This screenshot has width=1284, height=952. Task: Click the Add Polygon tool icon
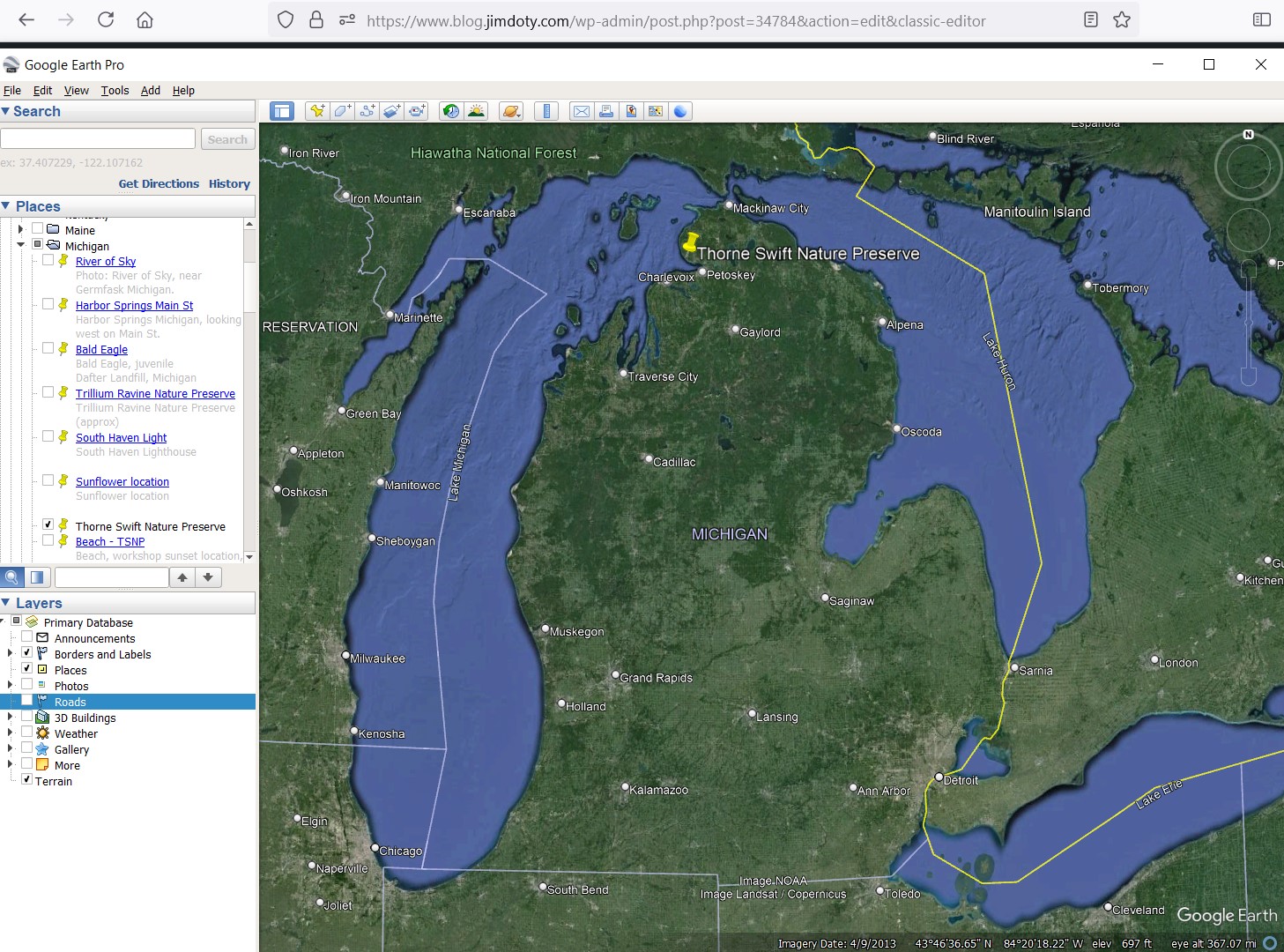pos(342,111)
